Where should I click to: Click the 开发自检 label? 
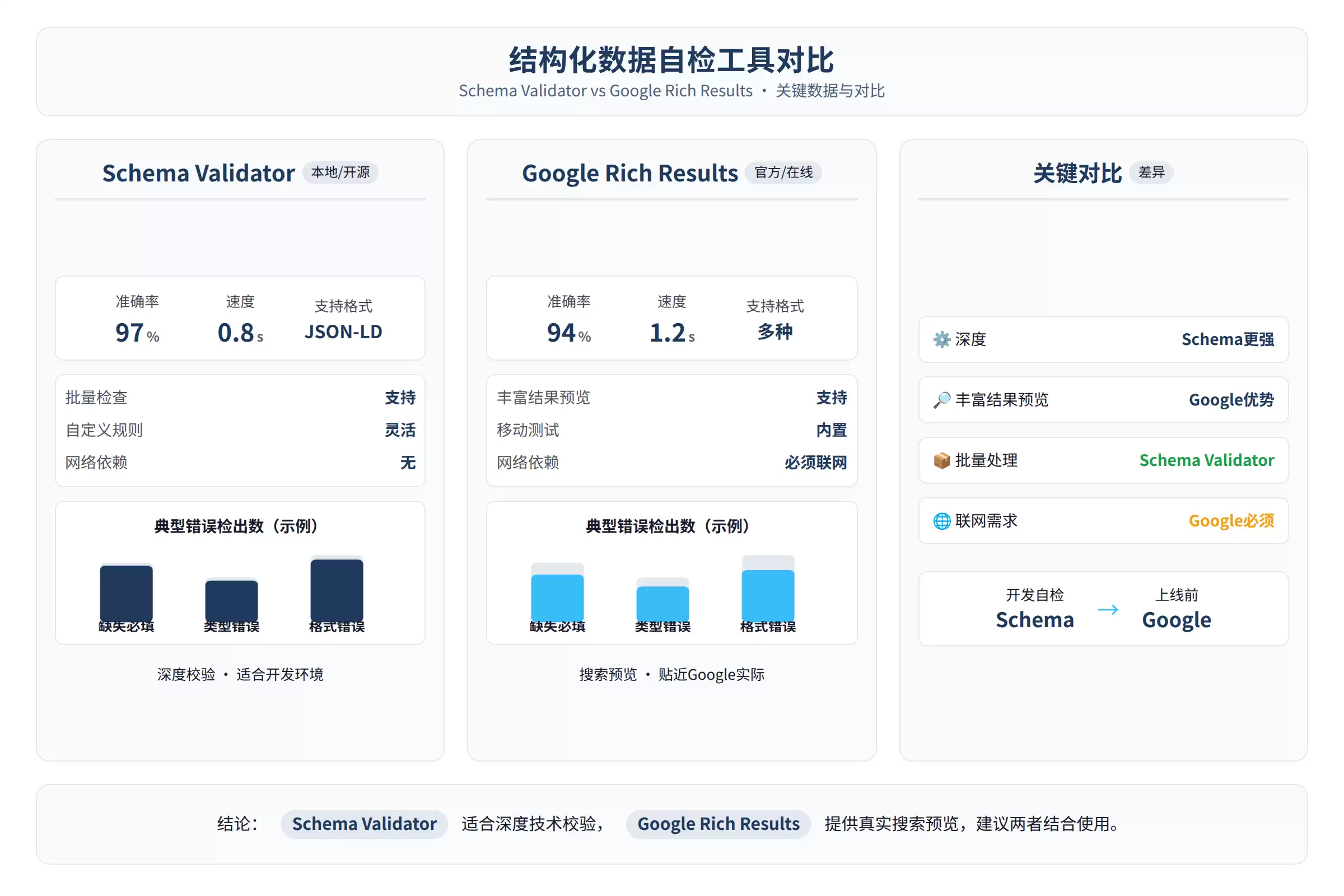[x=1035, y=595]
